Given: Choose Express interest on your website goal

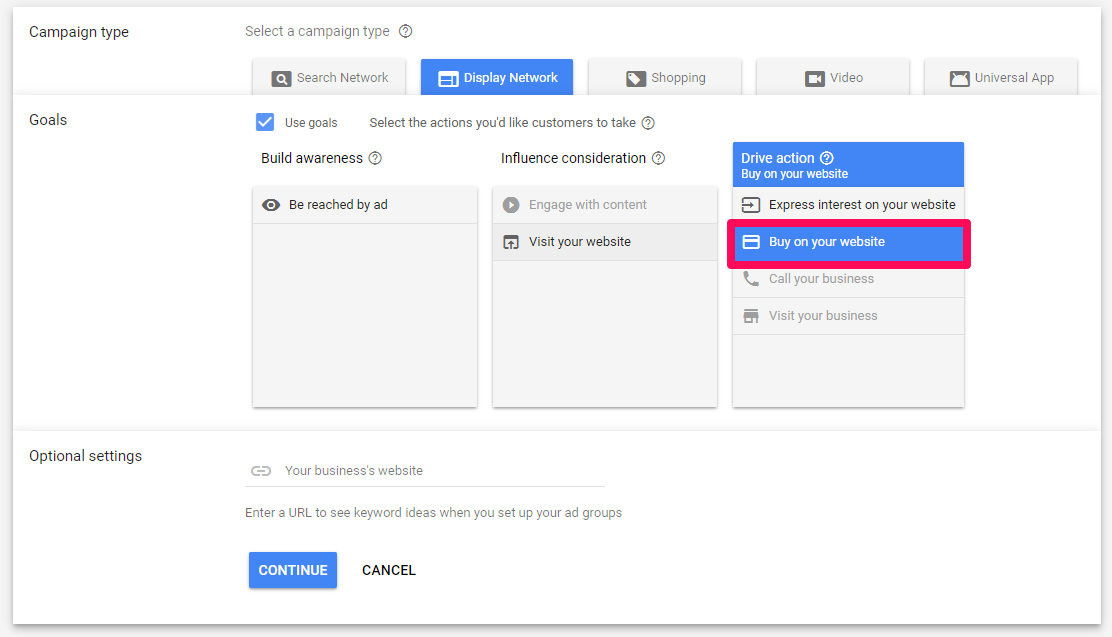Looking at the screenshot, I should [x=848, y=205].
